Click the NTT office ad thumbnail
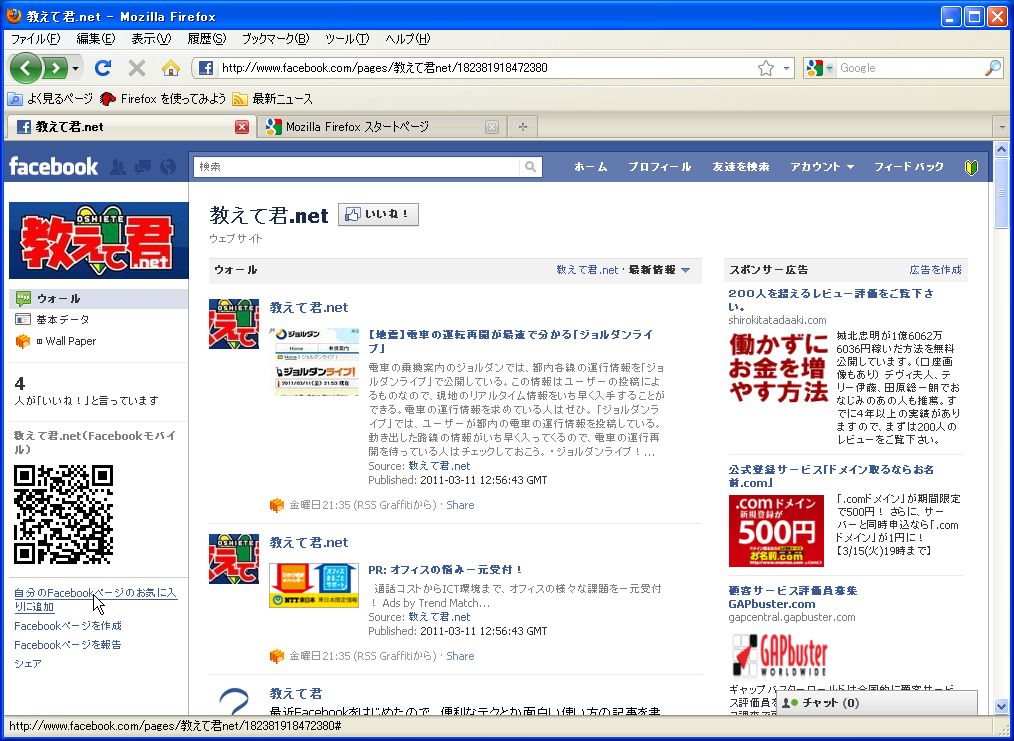Image resolution: width=1014 pixels, height=741 pixels. 314,585
